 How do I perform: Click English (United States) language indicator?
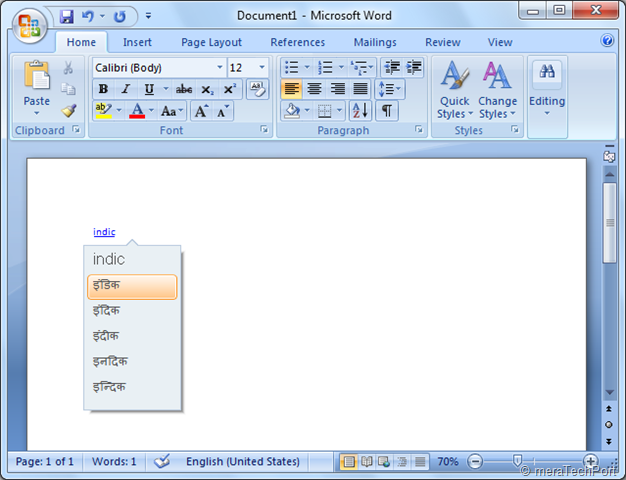pos(243,462)
